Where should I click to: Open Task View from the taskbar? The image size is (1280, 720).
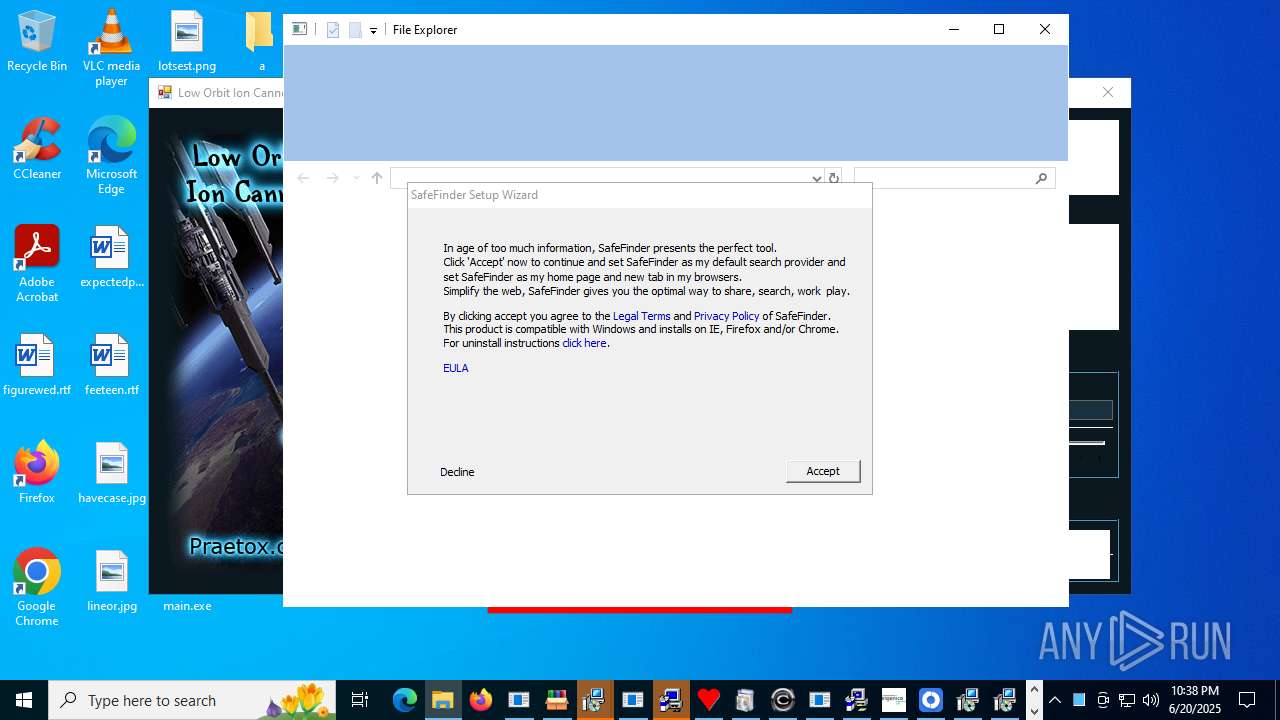(x=360, y=700)
